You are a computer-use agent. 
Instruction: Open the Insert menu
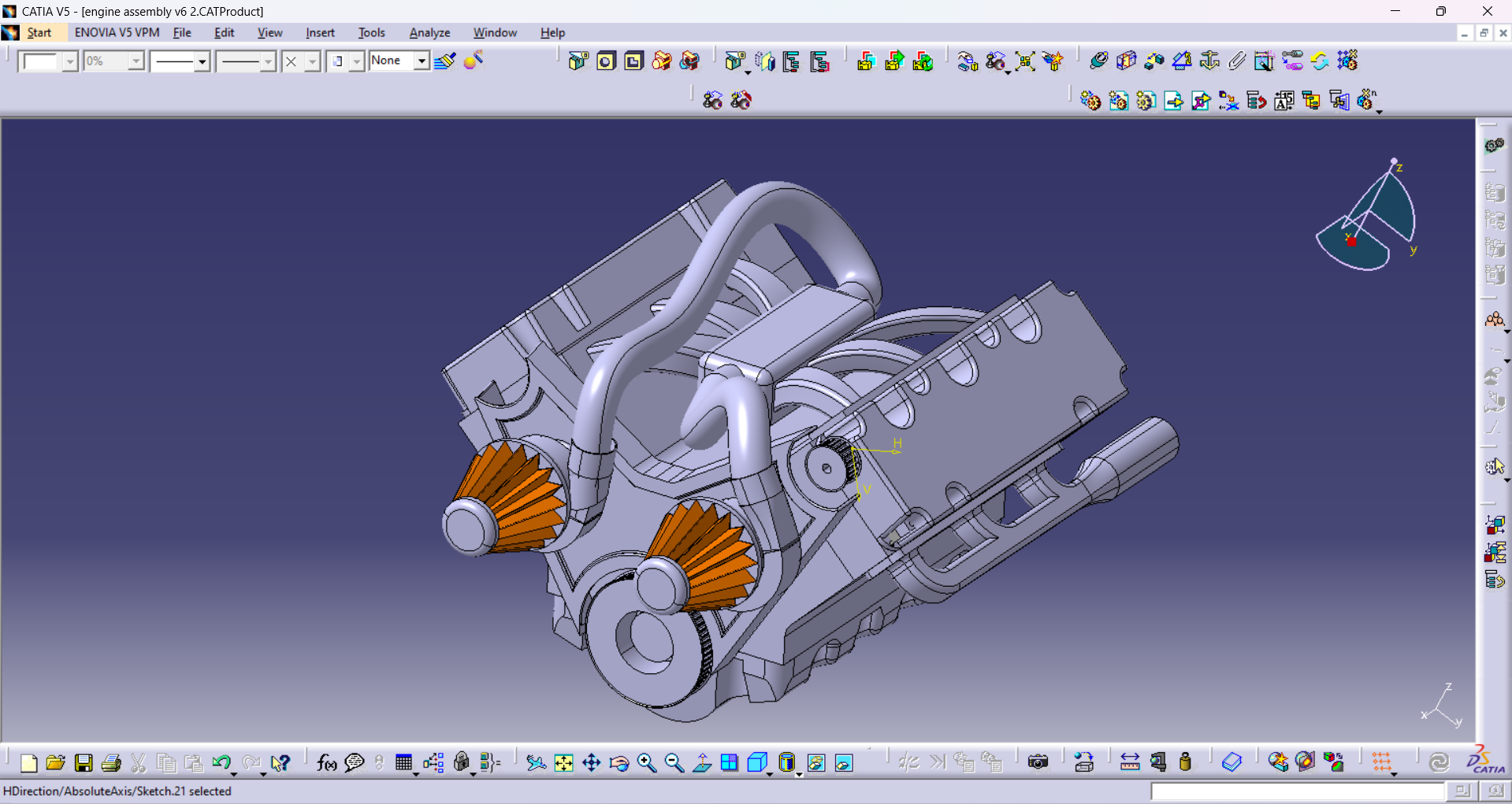point(320,32)
